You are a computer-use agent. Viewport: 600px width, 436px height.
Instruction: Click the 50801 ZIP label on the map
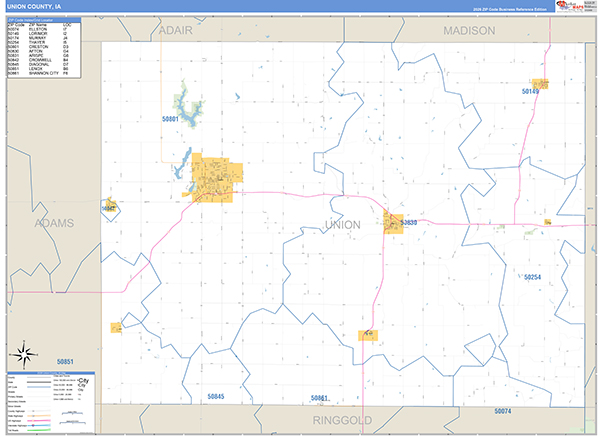click(170, 119)
